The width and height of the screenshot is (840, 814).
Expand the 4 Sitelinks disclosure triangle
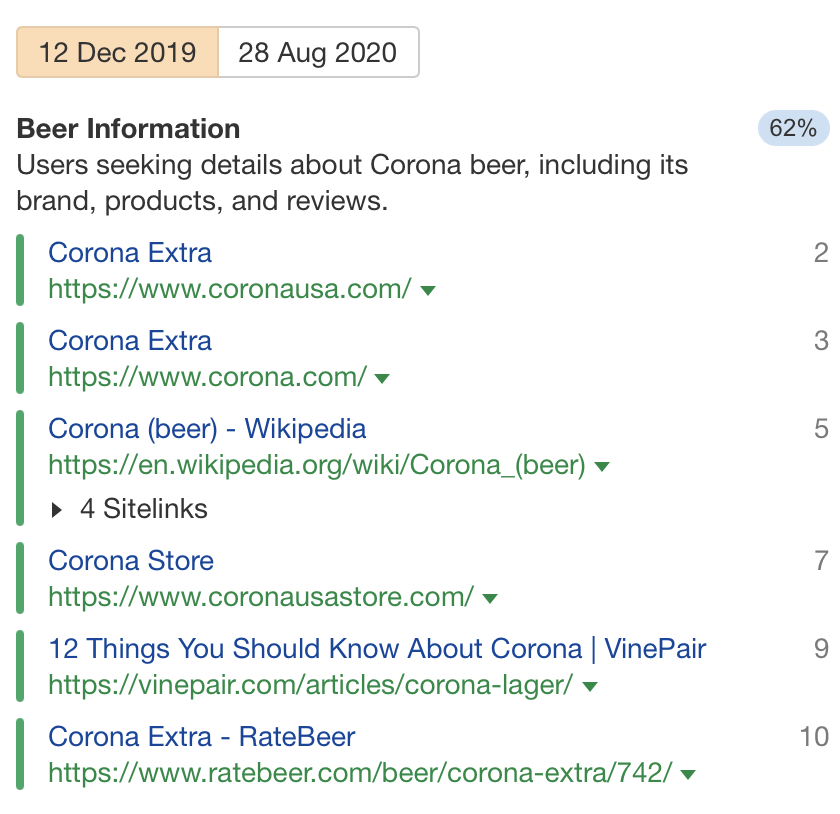tap(57, 509)
